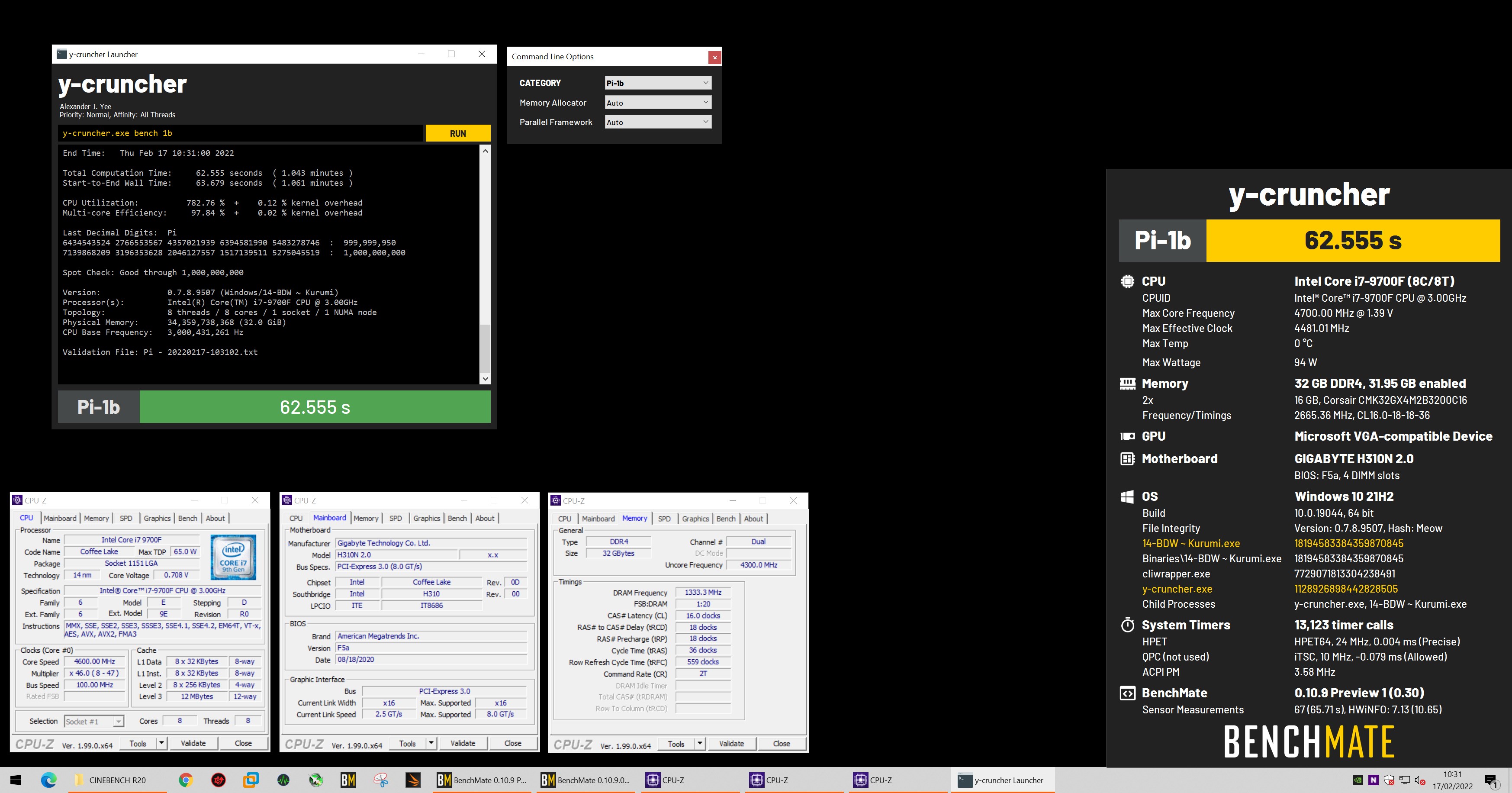This screenshot has width=1512, height=793.
Task: Open the pinned BM BenchMate taskbar icon
Action: tap(348, 780)
